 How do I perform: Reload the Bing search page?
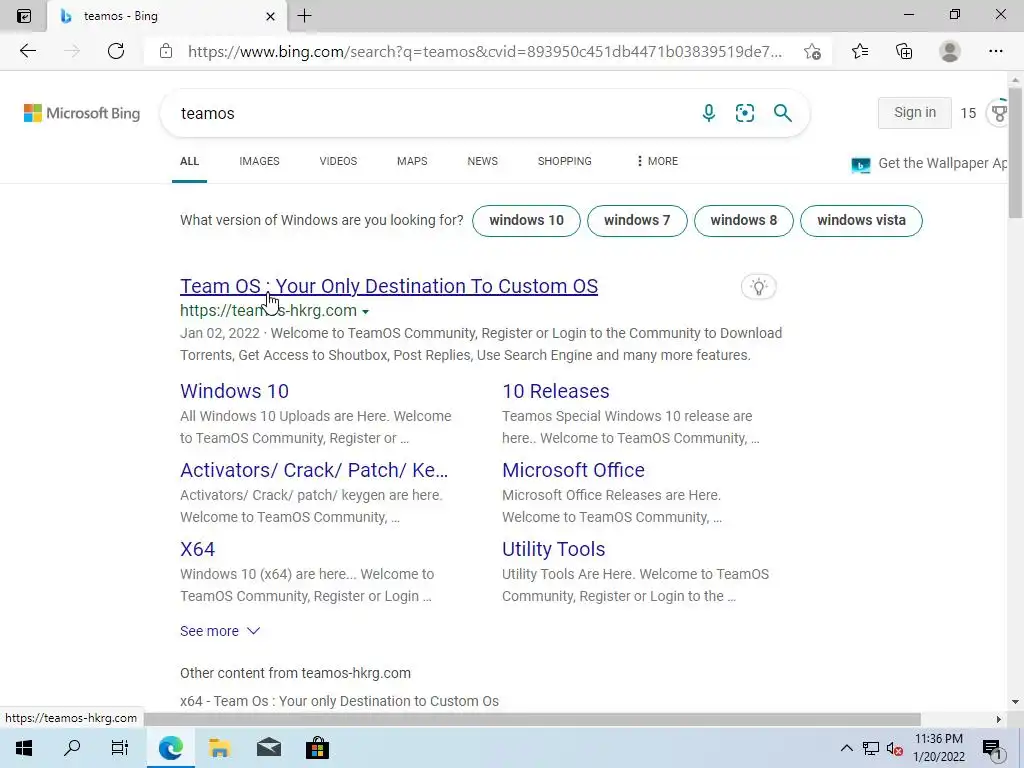(x=116, y=51)
